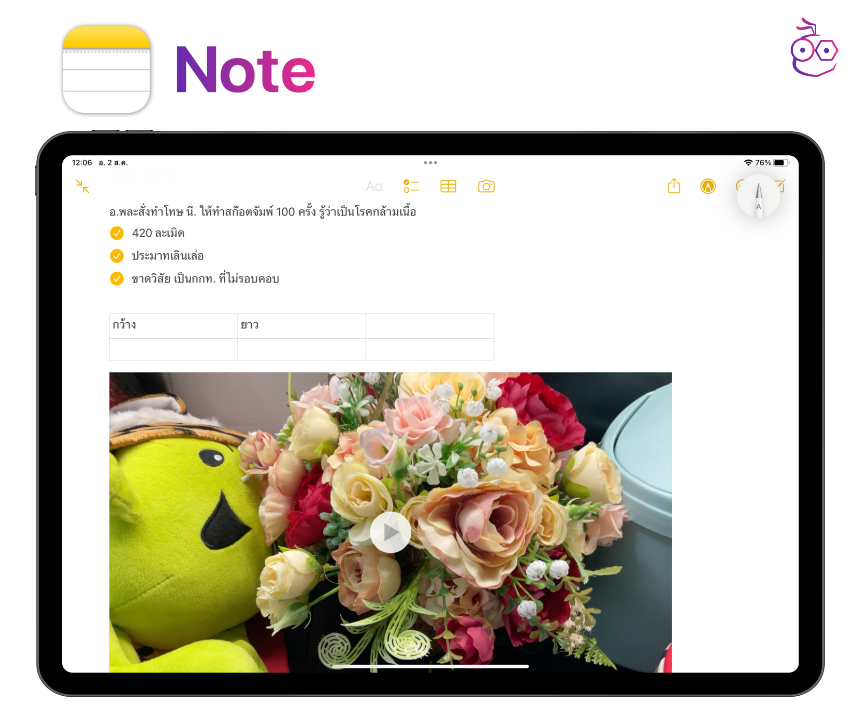Uncheck the "ประมาทเลินเล่อ" checklist item

117,256
